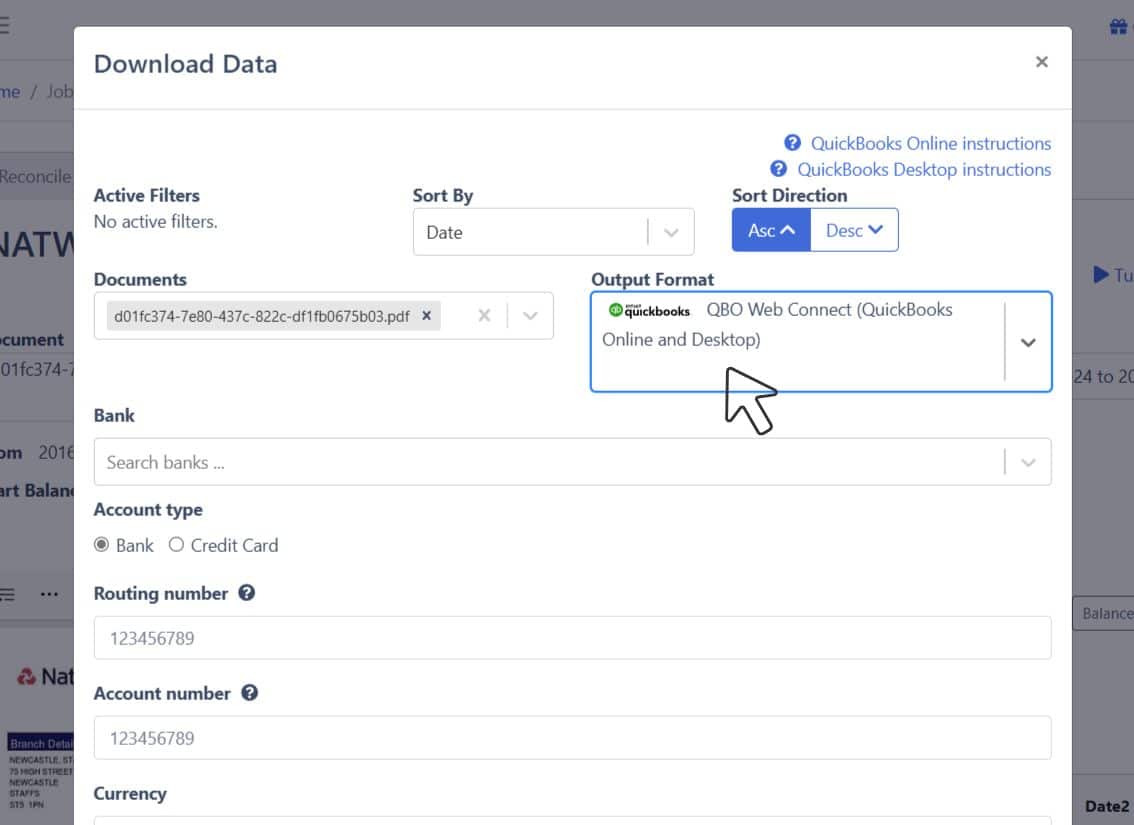This screenshot has width=1134, height=825.
Task: Click the 'Currency' label
Action: (130, 793)
